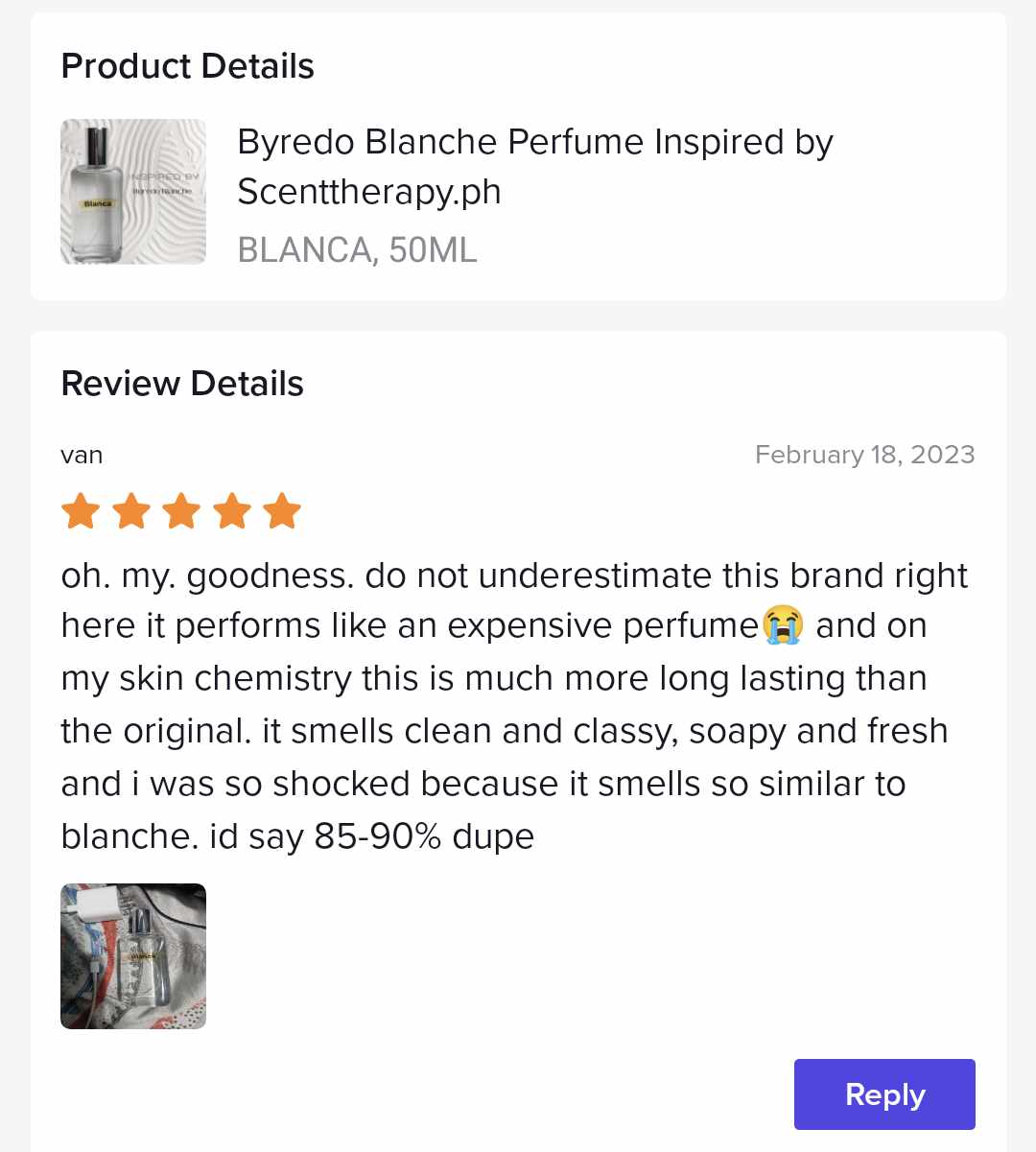Open the Byredo Blanche Perfume product title

534,142
